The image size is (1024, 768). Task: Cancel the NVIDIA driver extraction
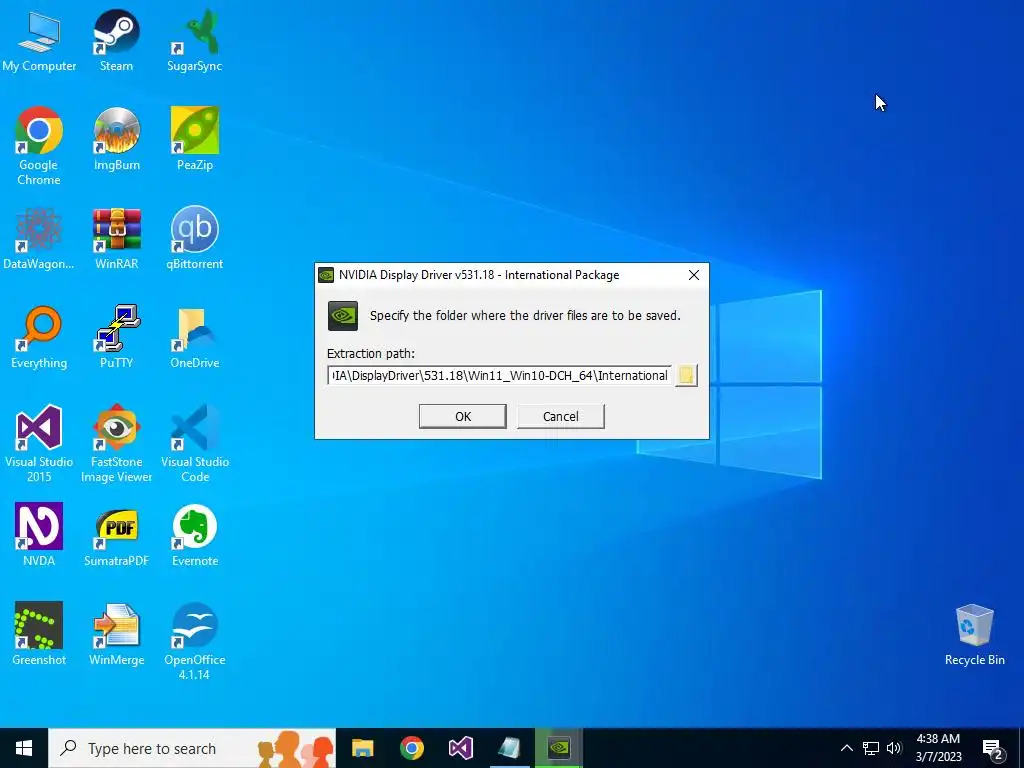560,416
